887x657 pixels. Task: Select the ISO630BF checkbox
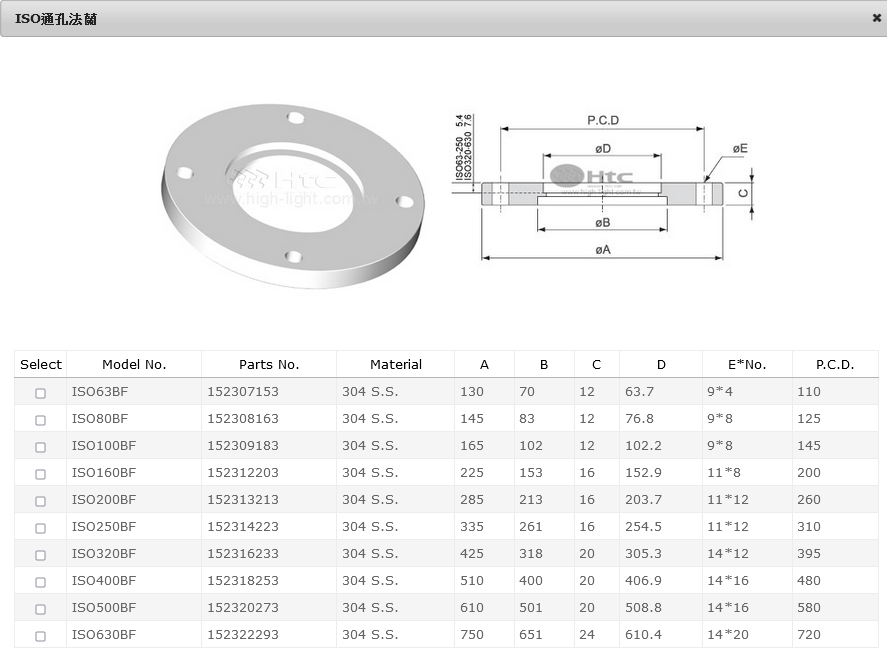pos(41,636)
